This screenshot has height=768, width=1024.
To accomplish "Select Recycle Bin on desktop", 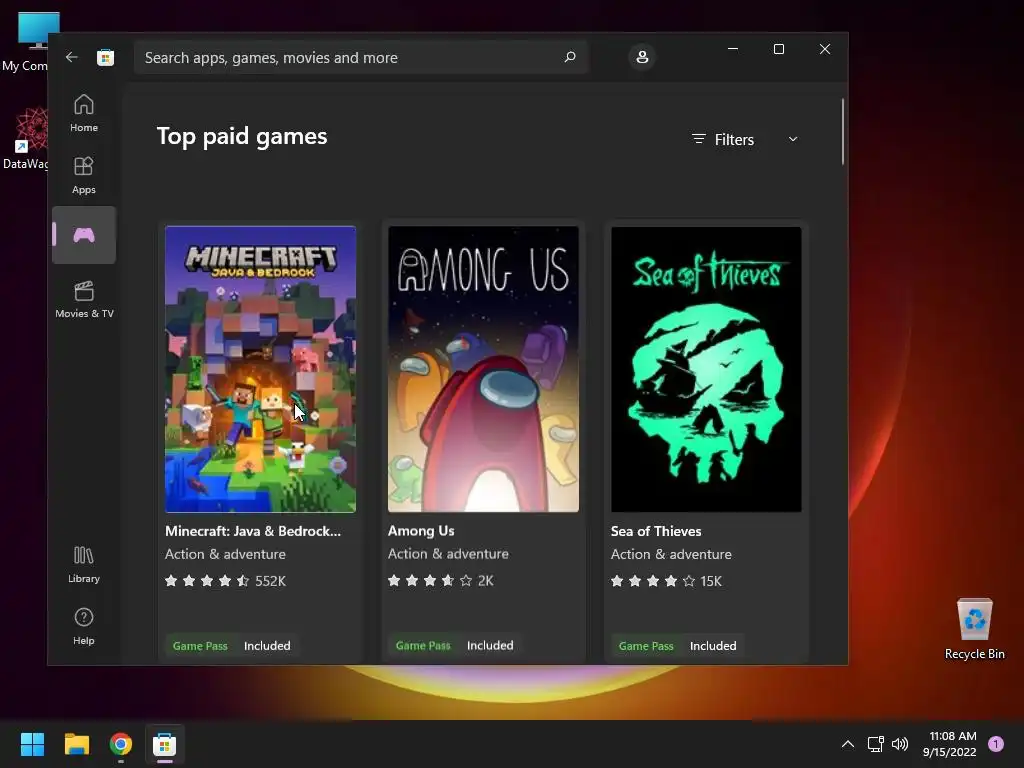I will tap(974, 629).
